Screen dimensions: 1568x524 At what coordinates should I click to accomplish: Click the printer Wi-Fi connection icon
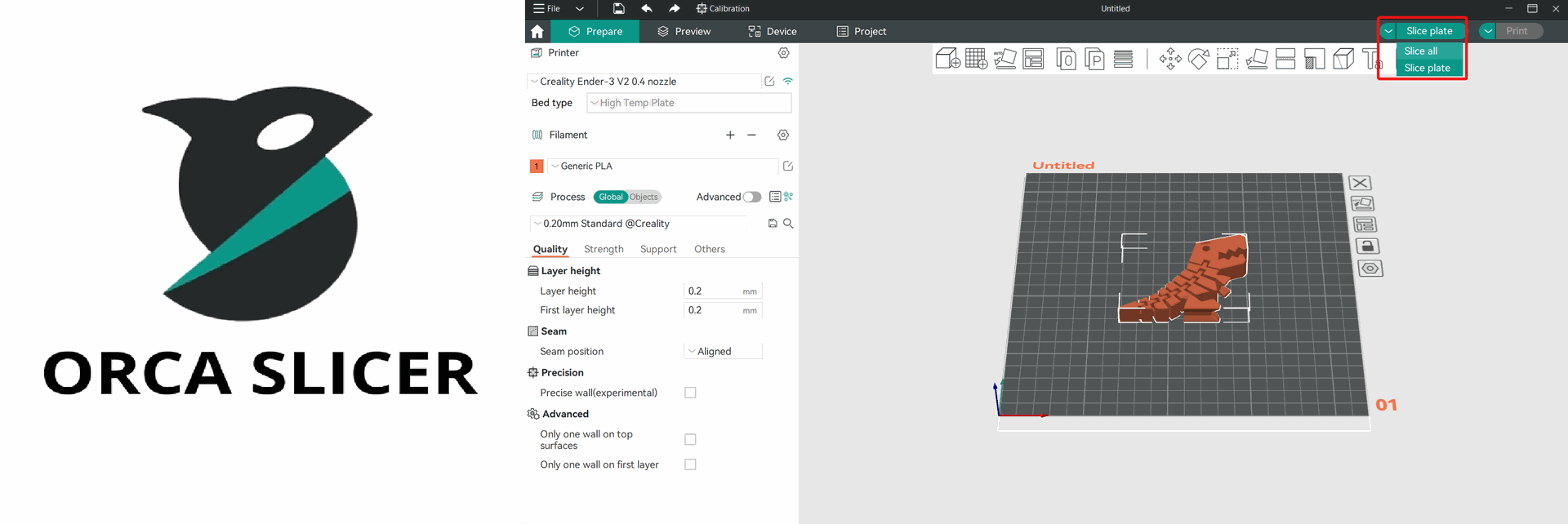tap(788, 81)
